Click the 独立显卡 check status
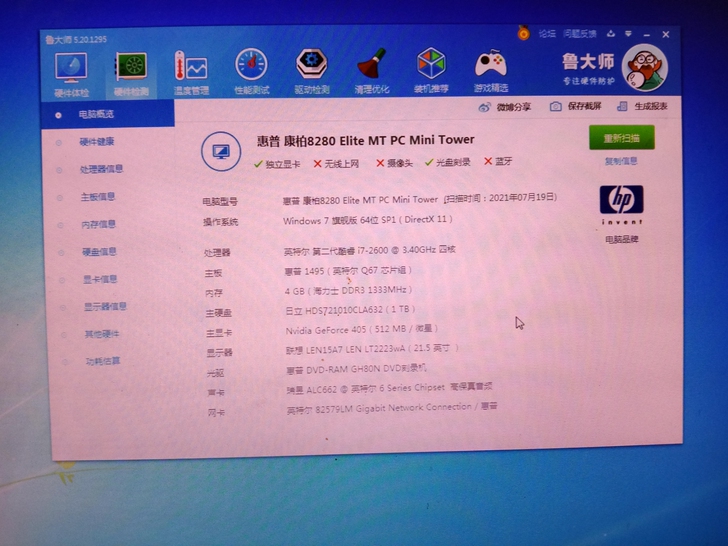Screen dimensions: 728x546 point(277,164)
